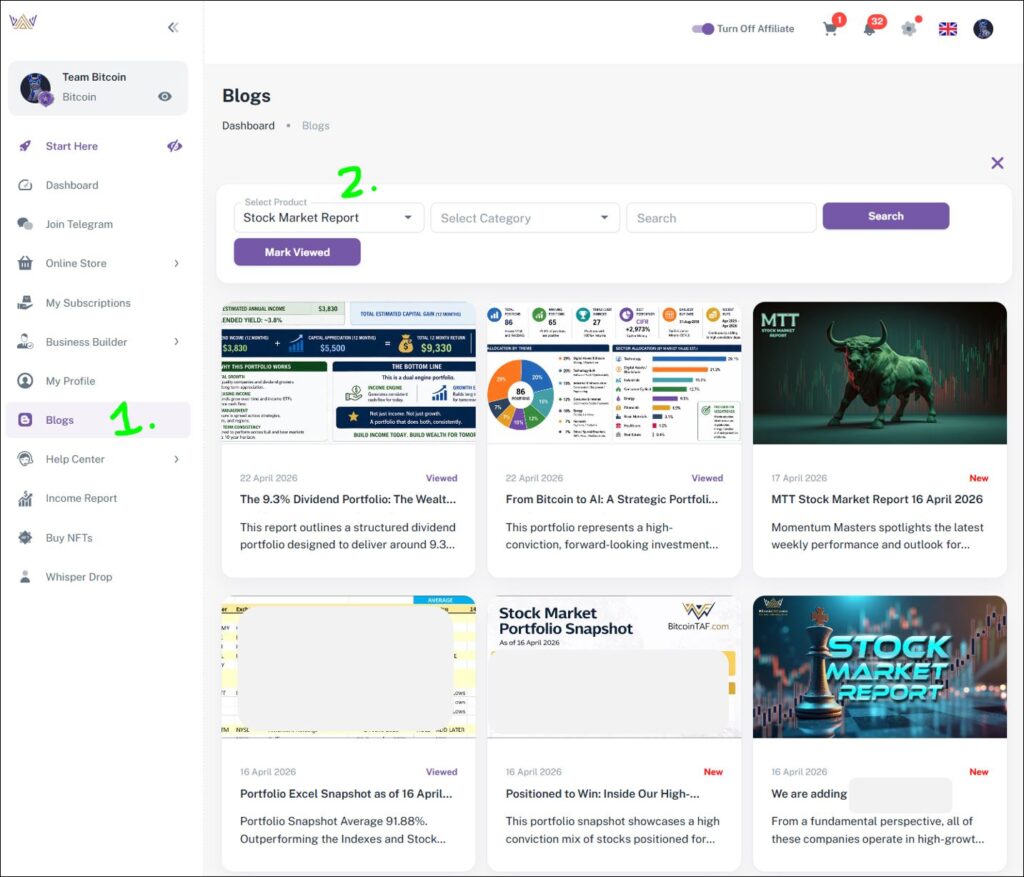Open the Stock Market Report product dropdown

[328, 218]
